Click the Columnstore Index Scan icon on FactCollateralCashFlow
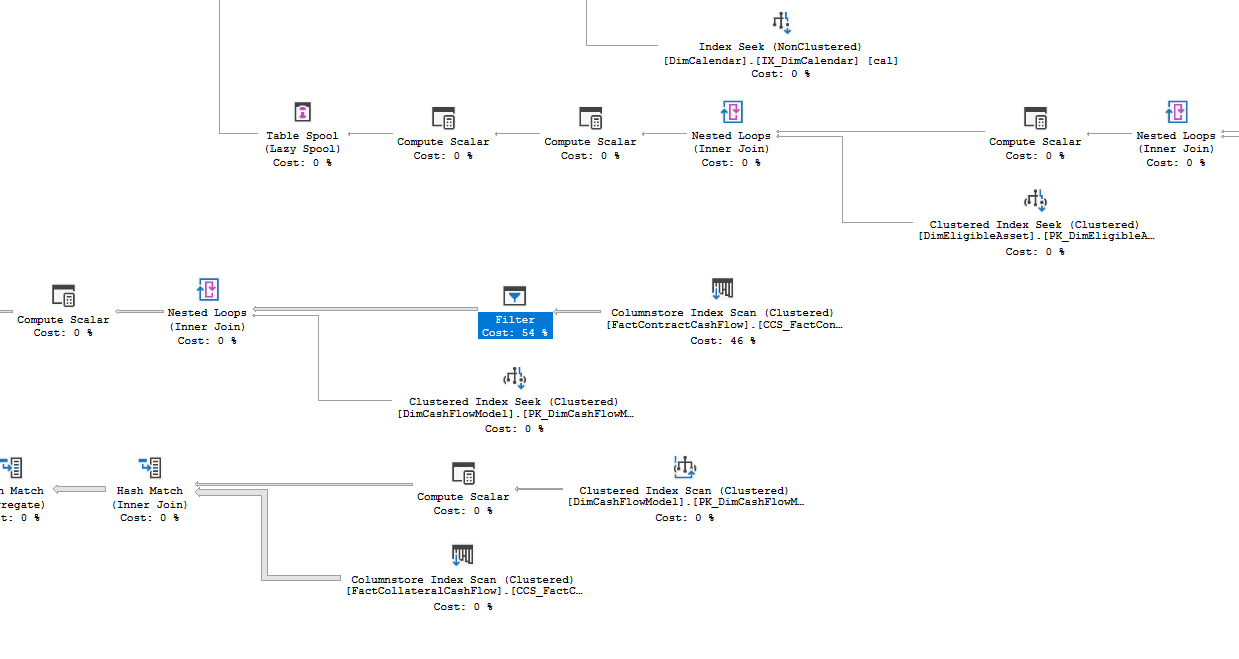The image size is (1239, 659). point(462,556)
